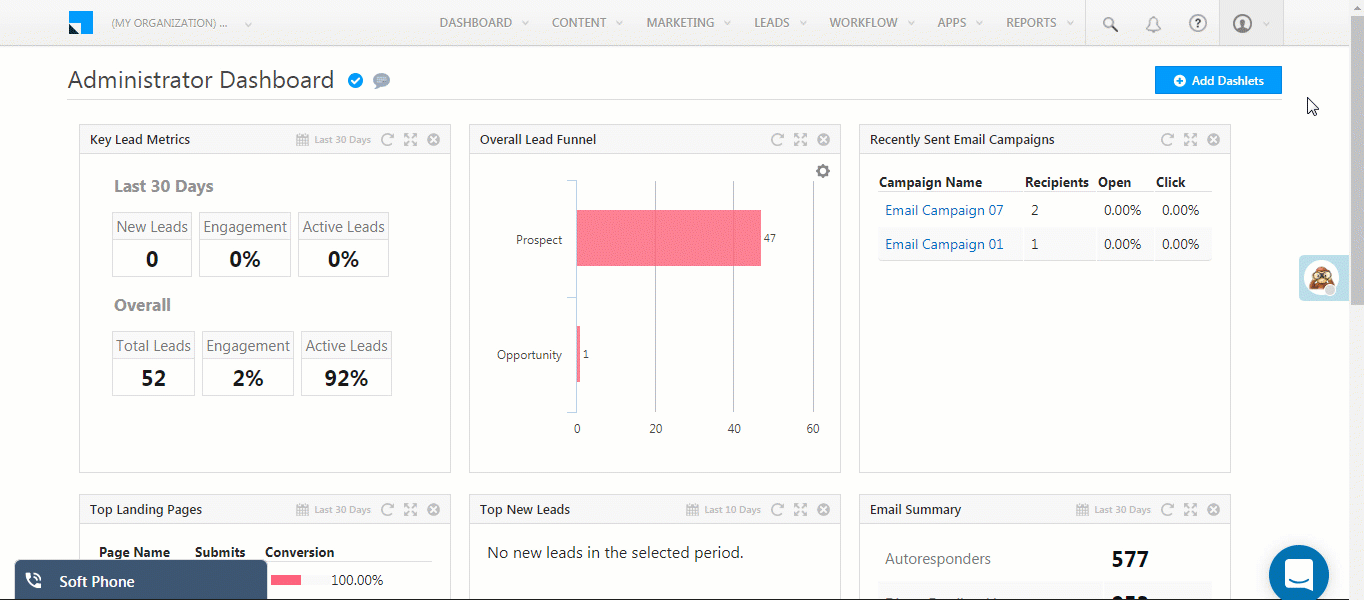The height and width of the screenshot is (600, 1364).
Task: Expand the MY ORGANIZATION dropdown
Action: (247, 22)
